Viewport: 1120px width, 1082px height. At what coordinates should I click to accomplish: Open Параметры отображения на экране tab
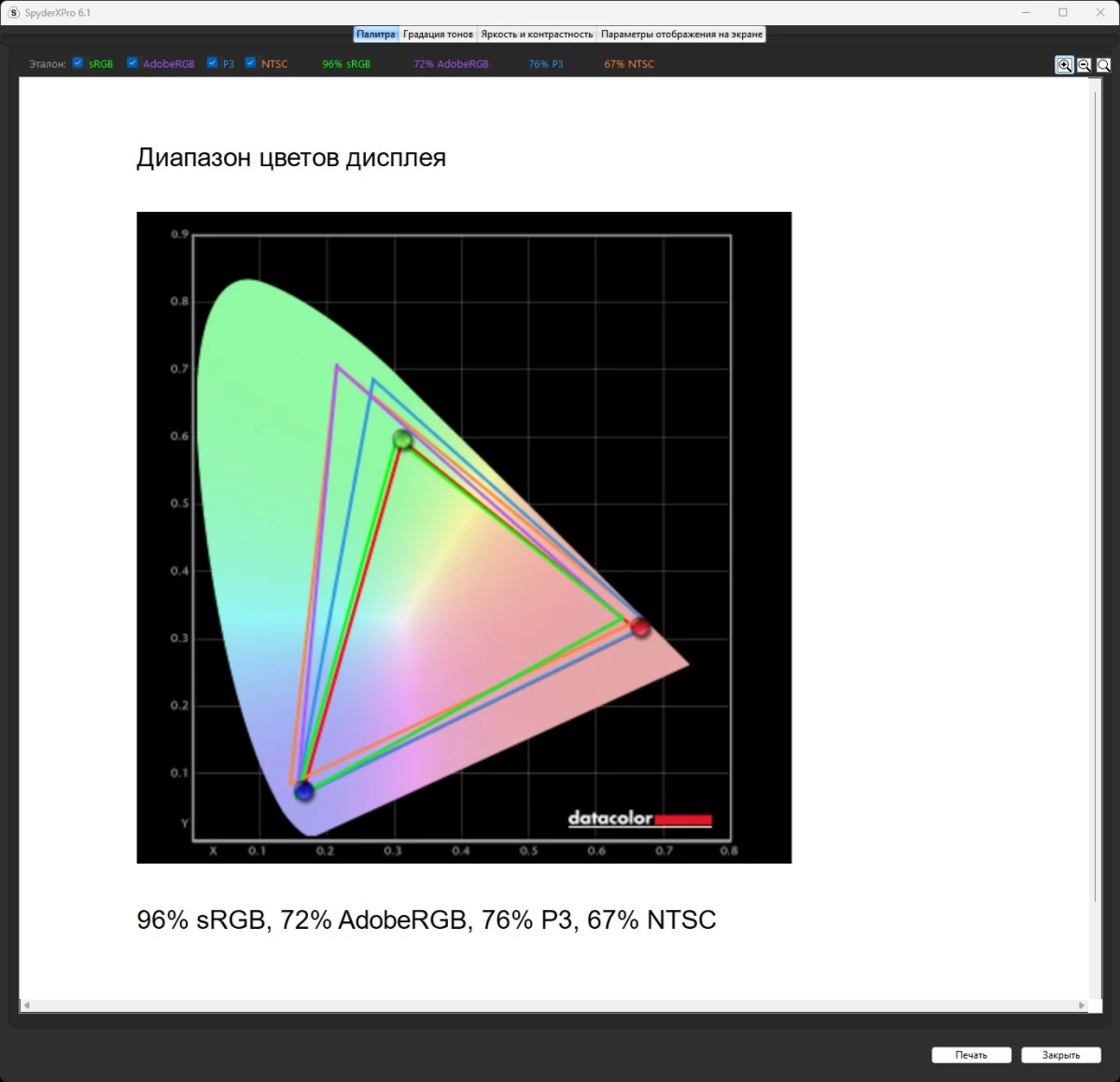click(681, 35)
